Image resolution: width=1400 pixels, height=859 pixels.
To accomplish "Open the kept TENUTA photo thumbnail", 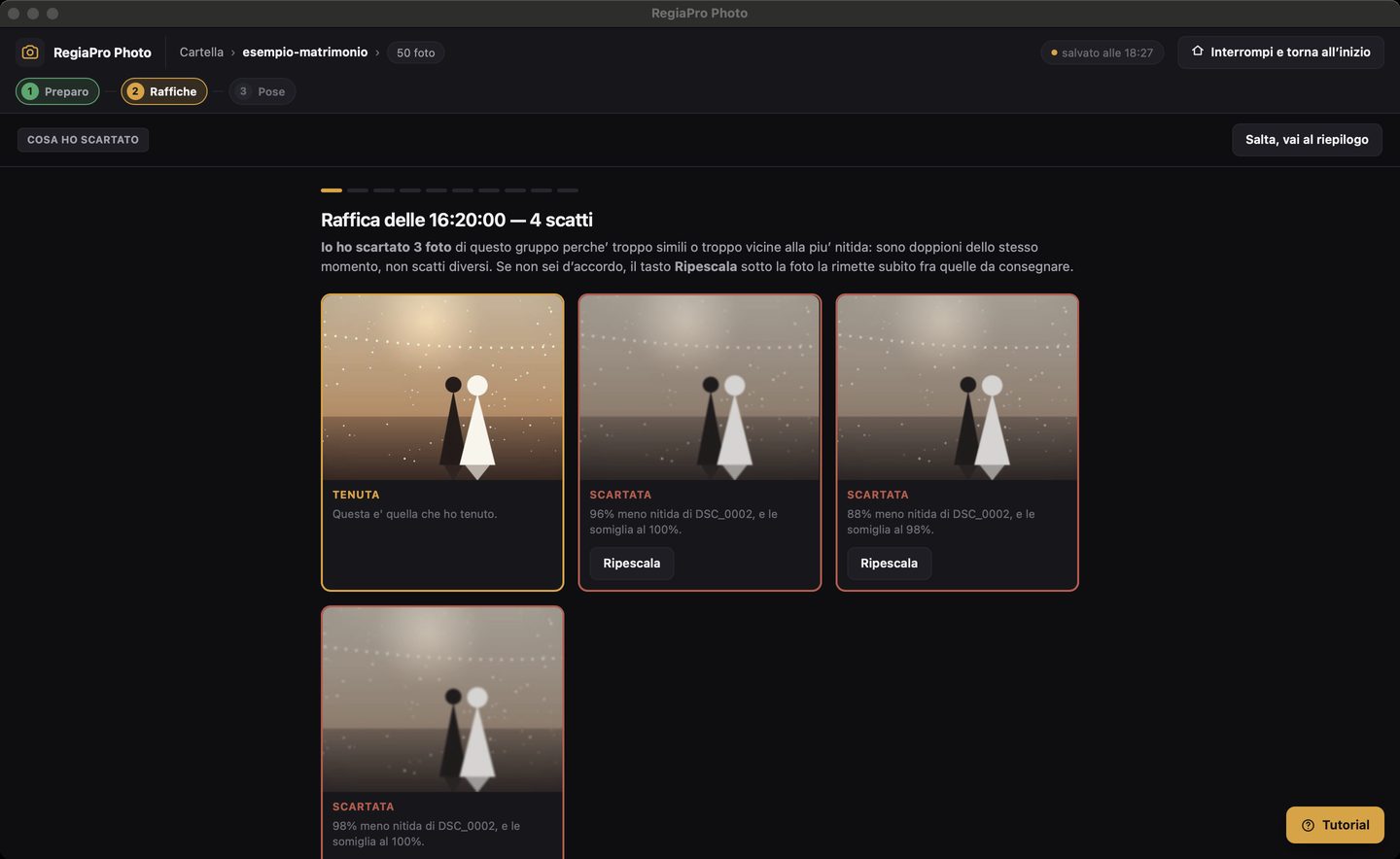I will coord(442,388).
